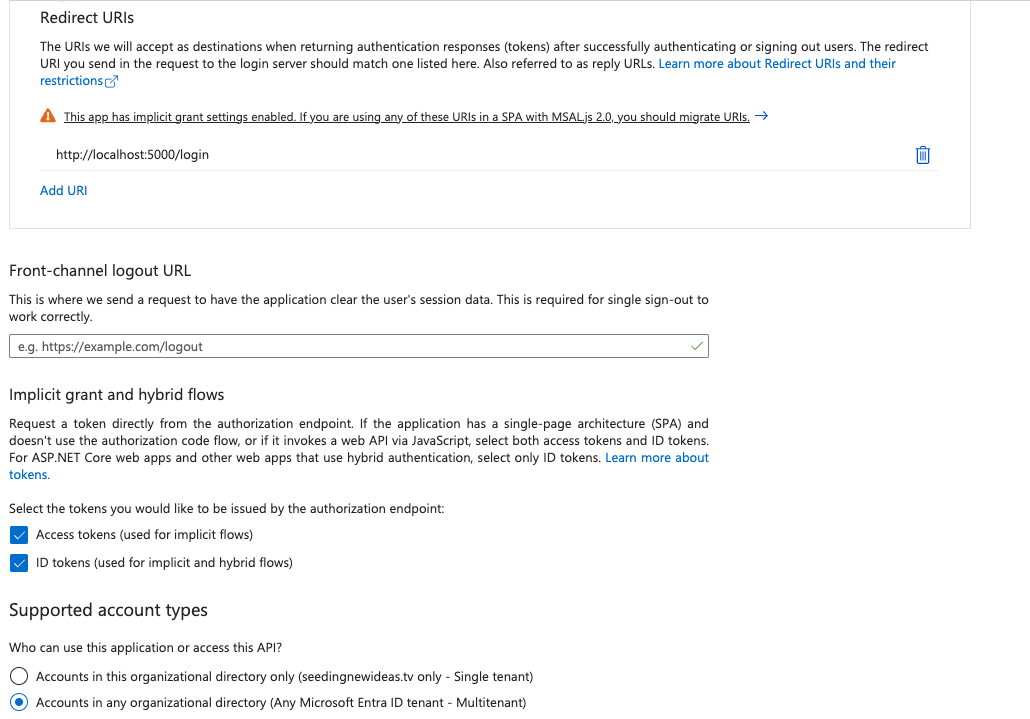This screenshot has height=719, width=1030.
Task: Select the Multitenant accounts radio button
Action: [18, 703]
